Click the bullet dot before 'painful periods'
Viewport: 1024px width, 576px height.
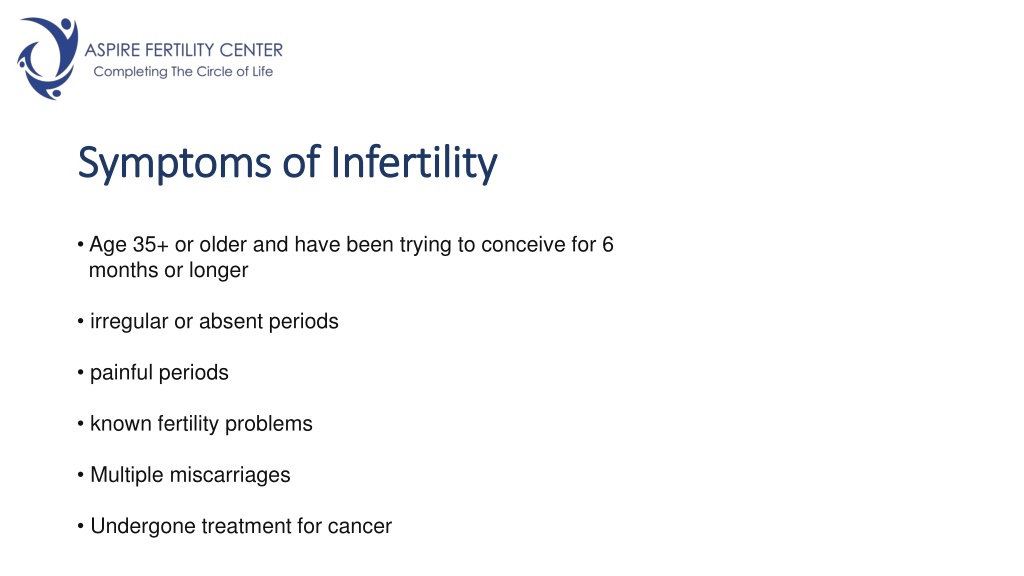pos(80,373)
